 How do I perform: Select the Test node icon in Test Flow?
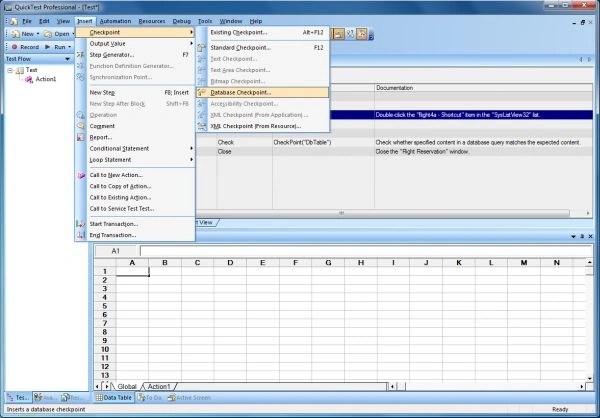coord(20,70)
